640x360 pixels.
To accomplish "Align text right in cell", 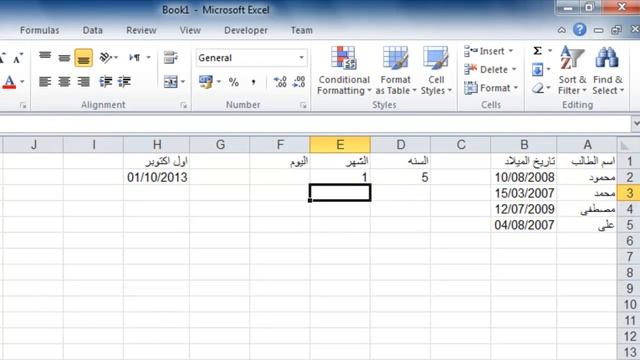I will point(83,82).
